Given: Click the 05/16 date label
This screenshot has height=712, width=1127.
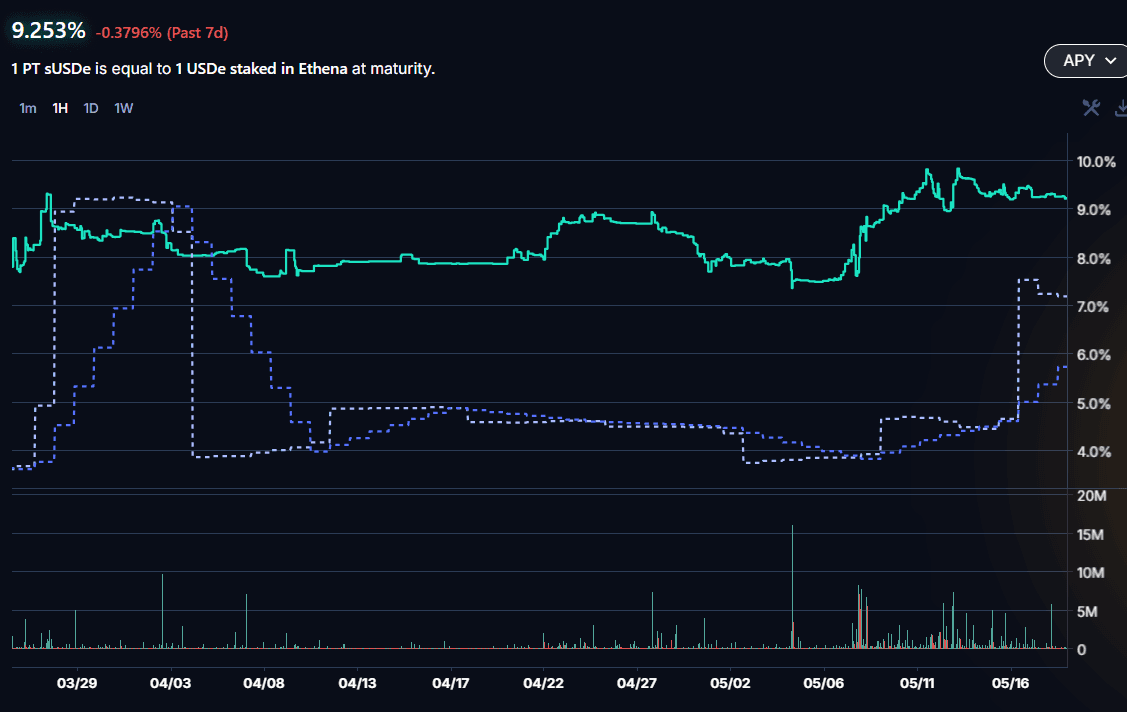Looking at the screenshot, I should point(1011,683).
